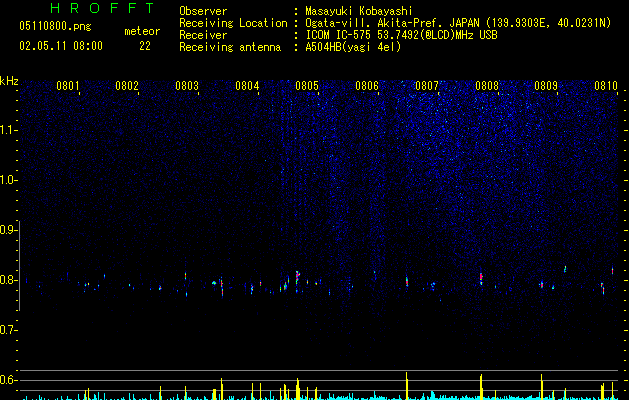Screen dimensions: 629x400
Task: Click the 'Receiver' field label
Action: 203,35
